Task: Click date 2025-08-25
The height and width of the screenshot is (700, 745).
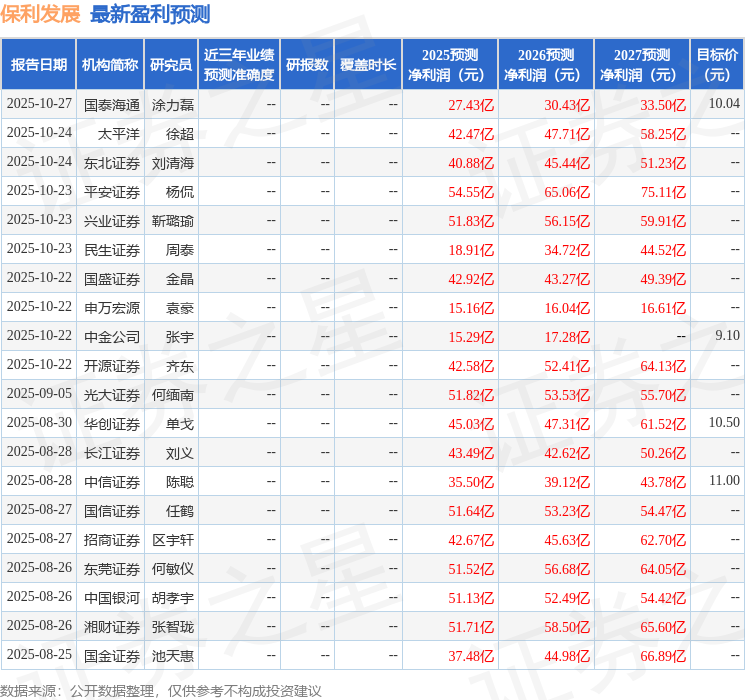Action: coord(39,654)
